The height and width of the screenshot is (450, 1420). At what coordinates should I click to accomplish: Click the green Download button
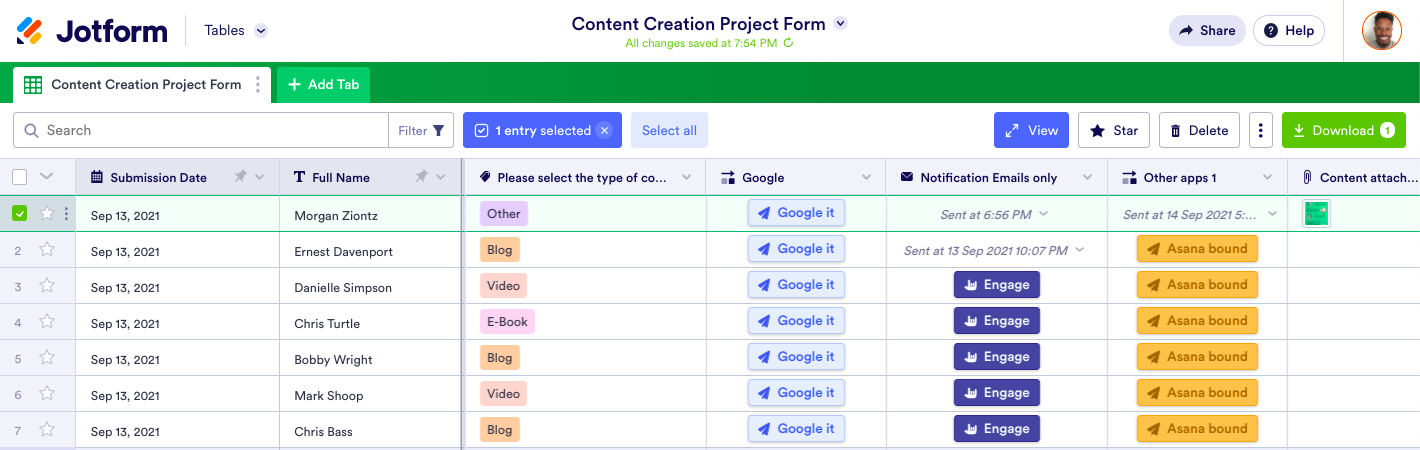[1343, 130]
